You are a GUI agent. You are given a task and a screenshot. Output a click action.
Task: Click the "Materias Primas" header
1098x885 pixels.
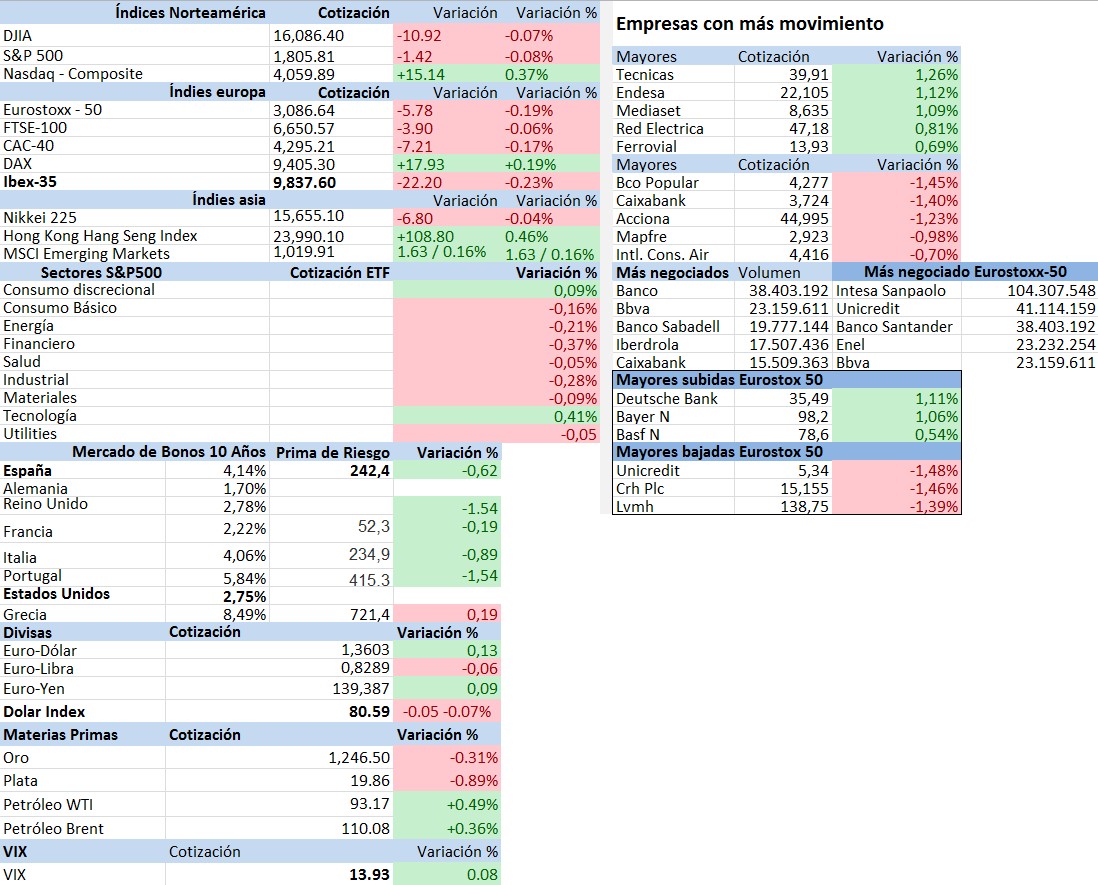click(60, 734)
